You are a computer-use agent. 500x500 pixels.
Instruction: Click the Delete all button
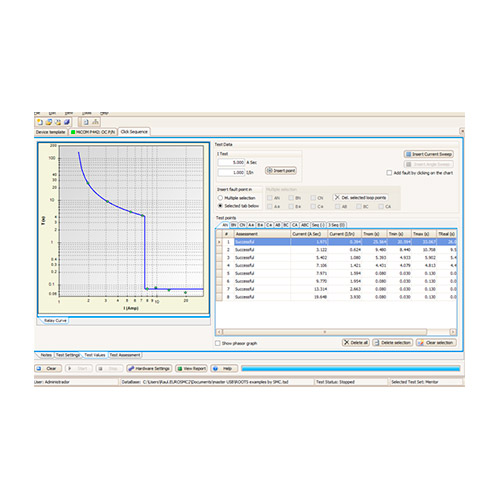click(x=356, y=342)
